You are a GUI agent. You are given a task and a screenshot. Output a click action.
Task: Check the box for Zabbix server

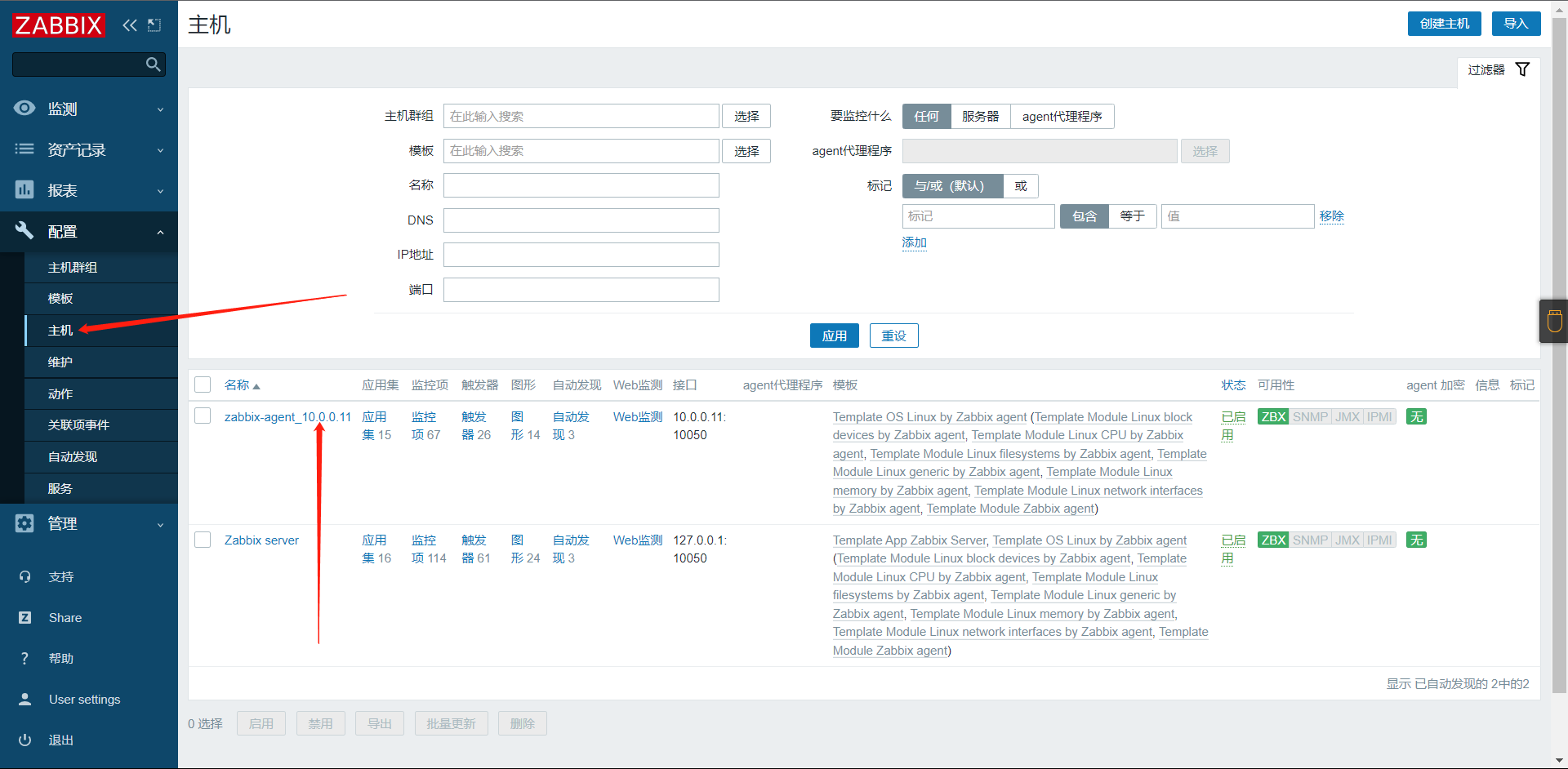tap(203, 540)
